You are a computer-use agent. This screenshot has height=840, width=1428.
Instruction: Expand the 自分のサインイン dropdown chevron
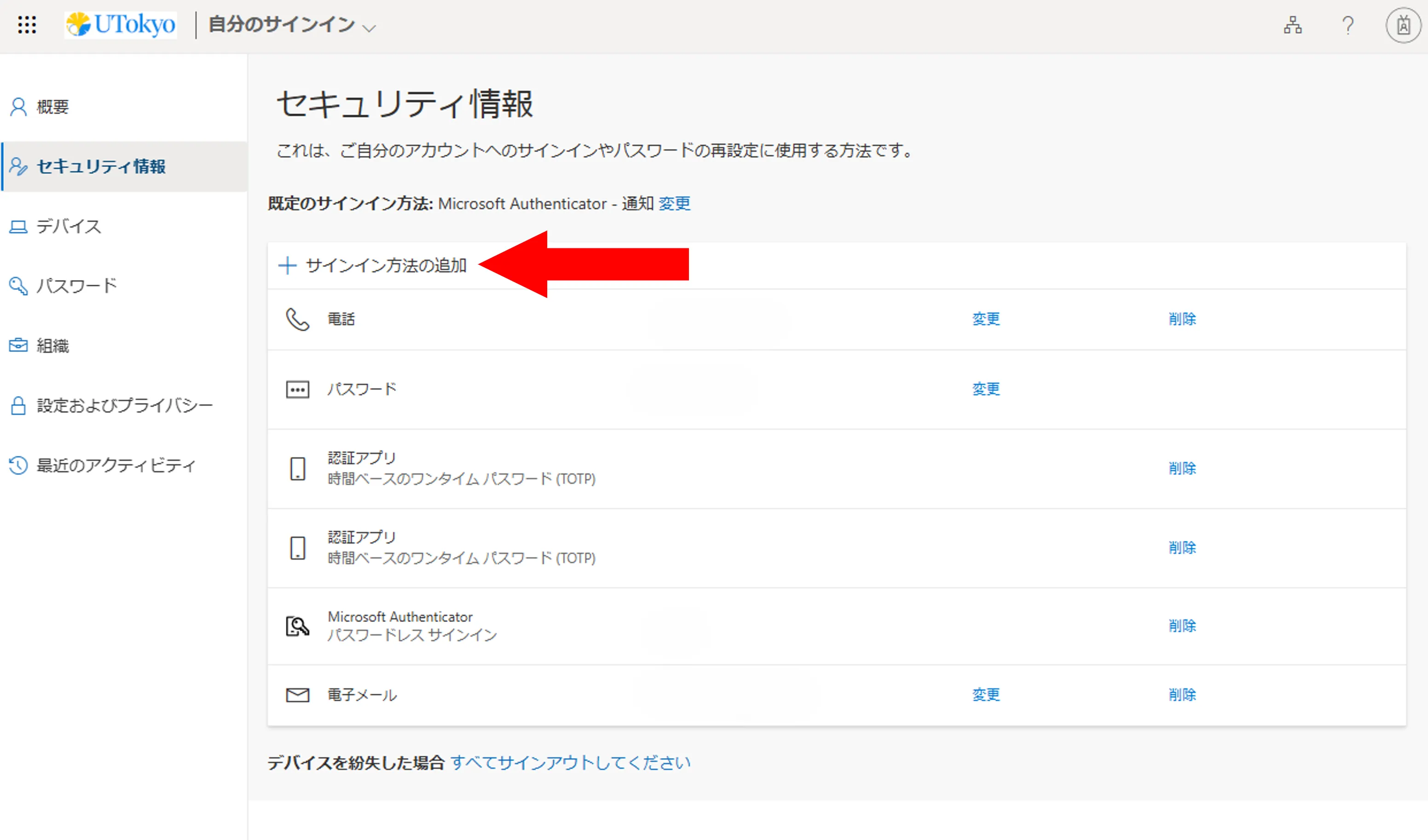pyautogui.click(x=369, y=29)
